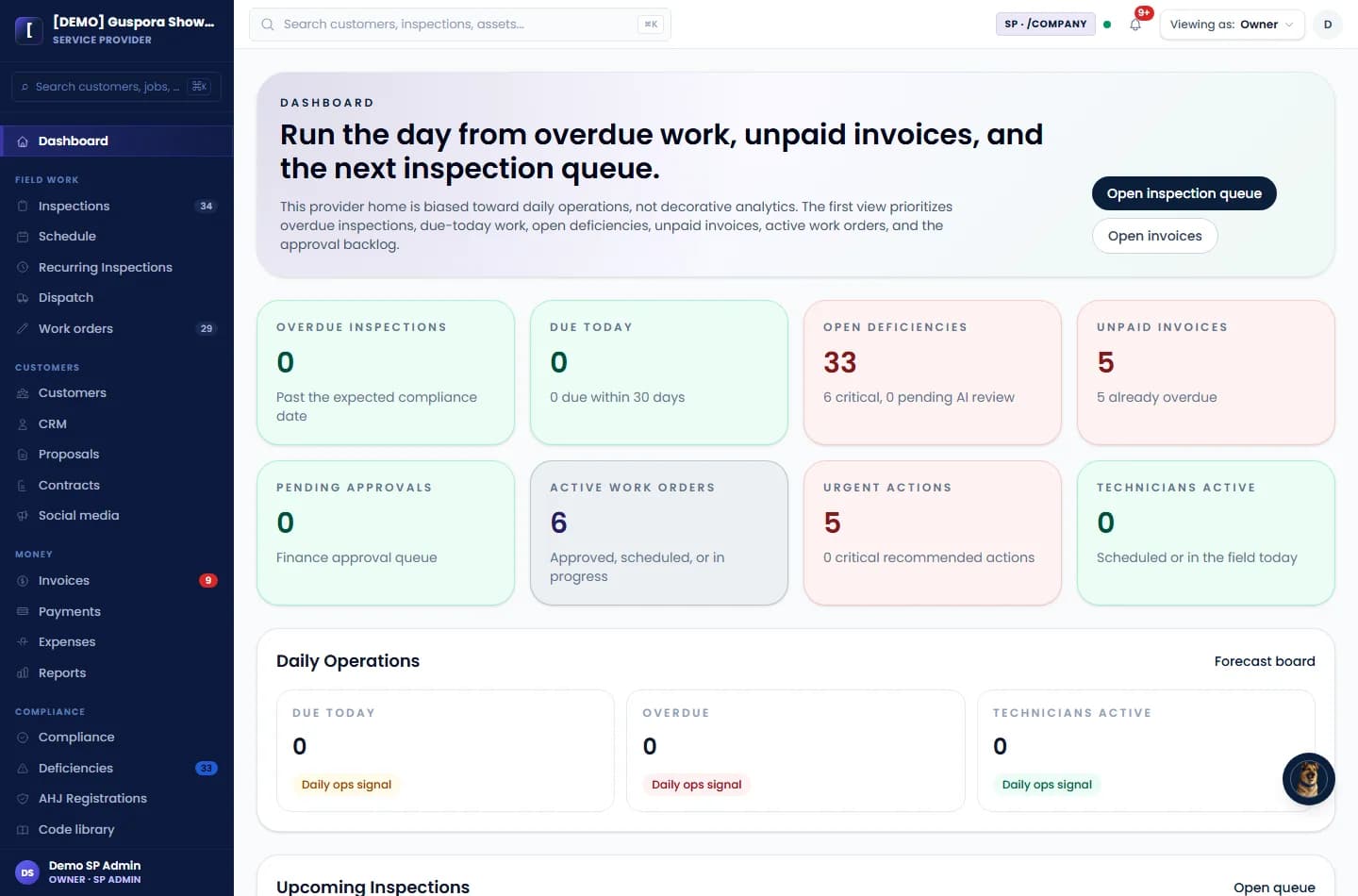
Task: Click the SP · /COMPANY badge
Action: point(1046,25)
